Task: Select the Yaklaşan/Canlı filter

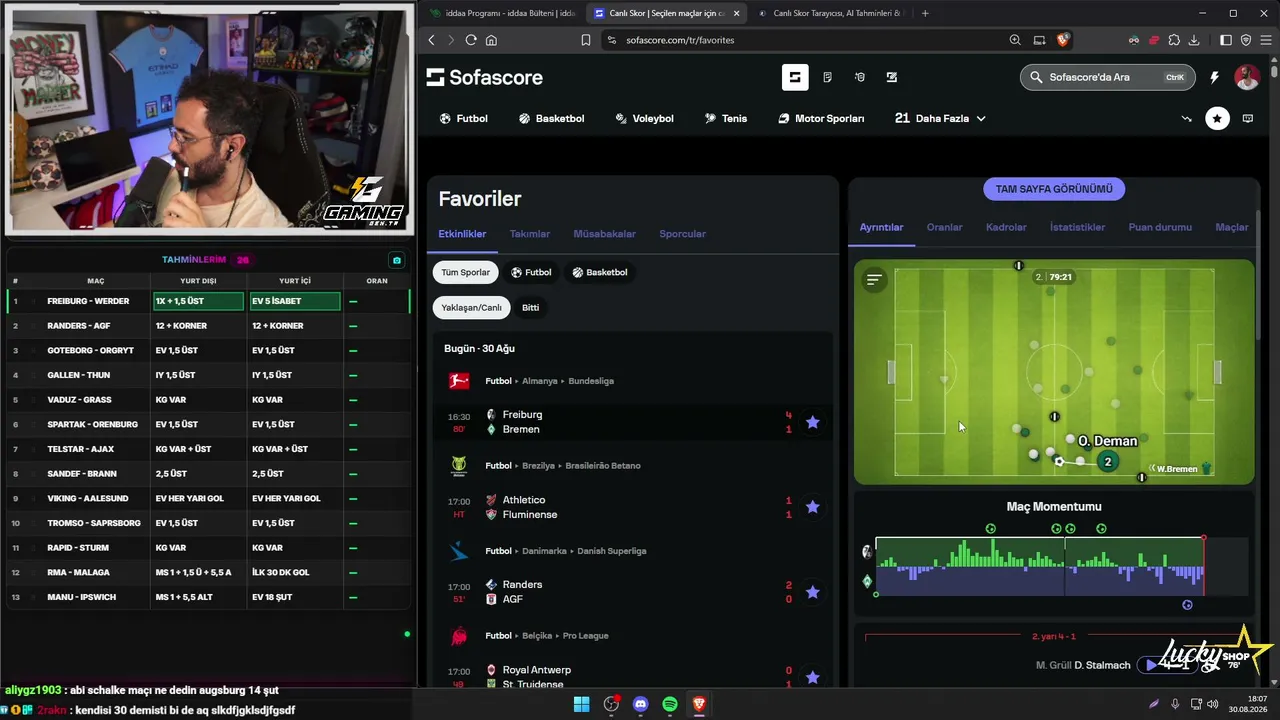Action: pyautogui.click(x=471, y=307)
